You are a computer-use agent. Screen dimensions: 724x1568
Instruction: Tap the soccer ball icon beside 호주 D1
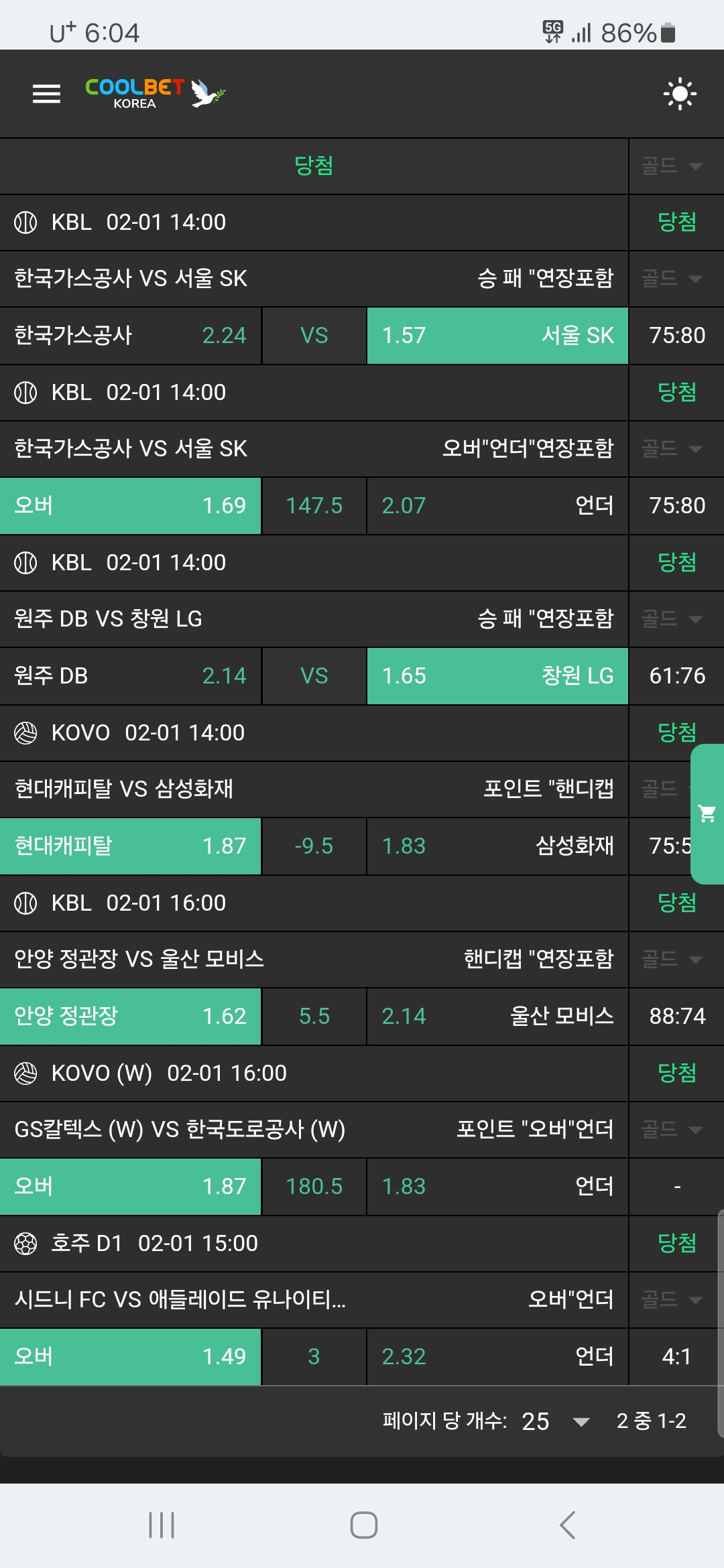click(x=25, y=1243)
